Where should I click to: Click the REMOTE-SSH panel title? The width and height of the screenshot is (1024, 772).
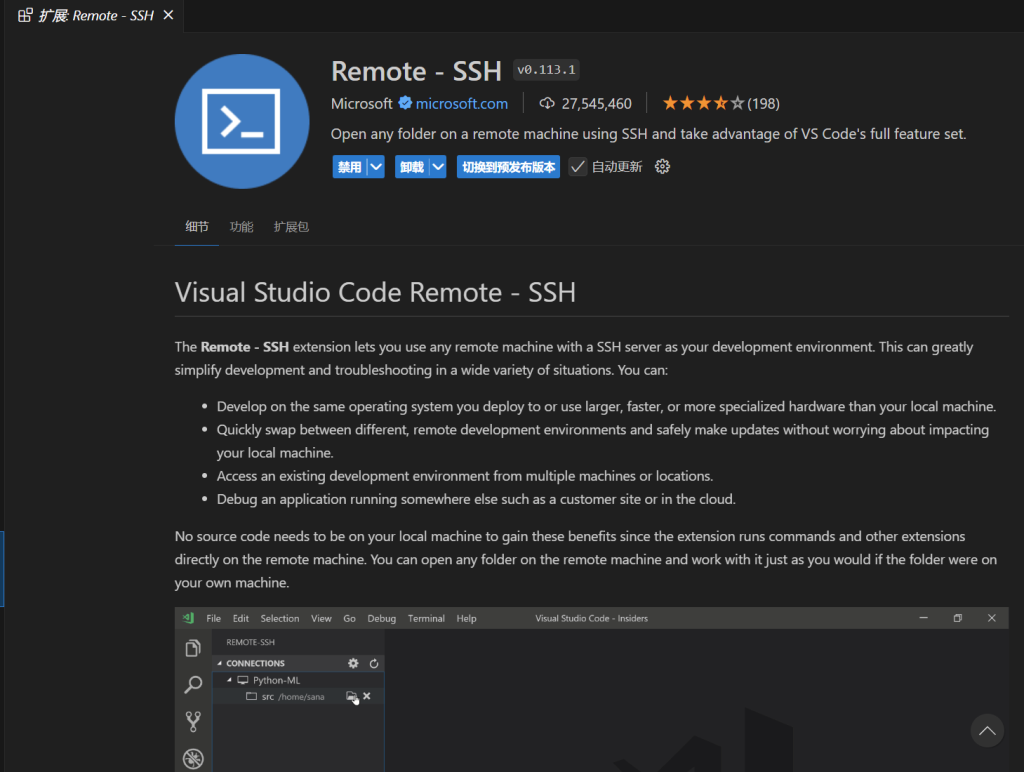pyautogui.click(x=250, y=642)
